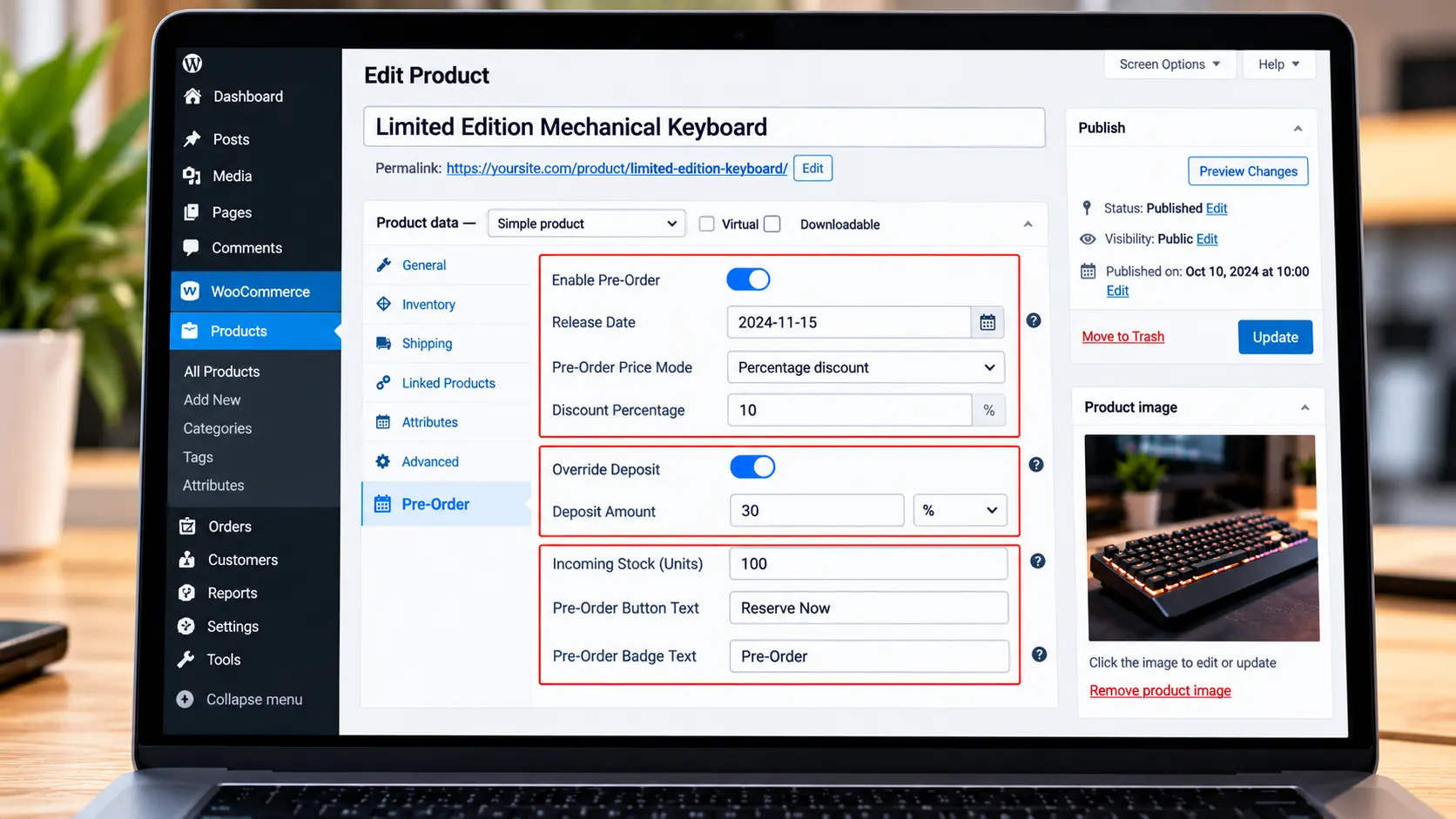
Task: Click the Pre-Order Button Text field
Action: click(868, 608)
